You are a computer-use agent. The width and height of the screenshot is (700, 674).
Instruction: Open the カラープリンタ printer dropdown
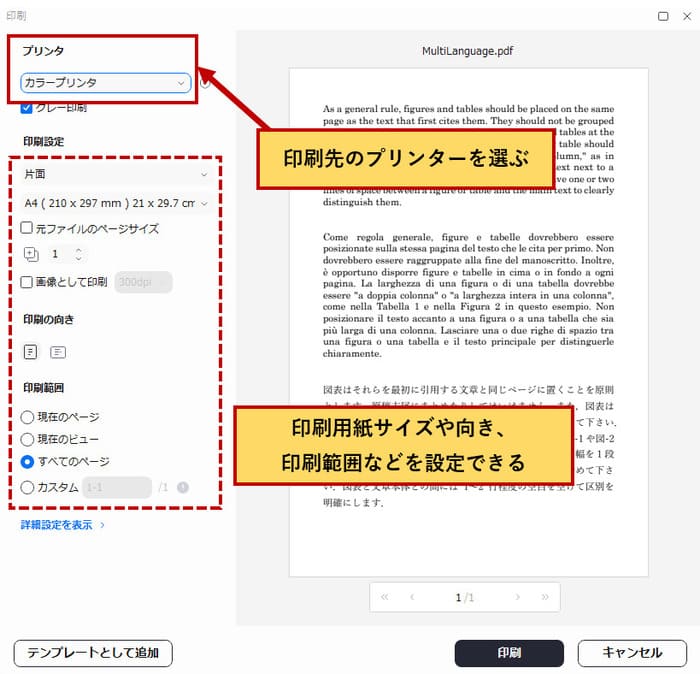(x=106, y=83)
